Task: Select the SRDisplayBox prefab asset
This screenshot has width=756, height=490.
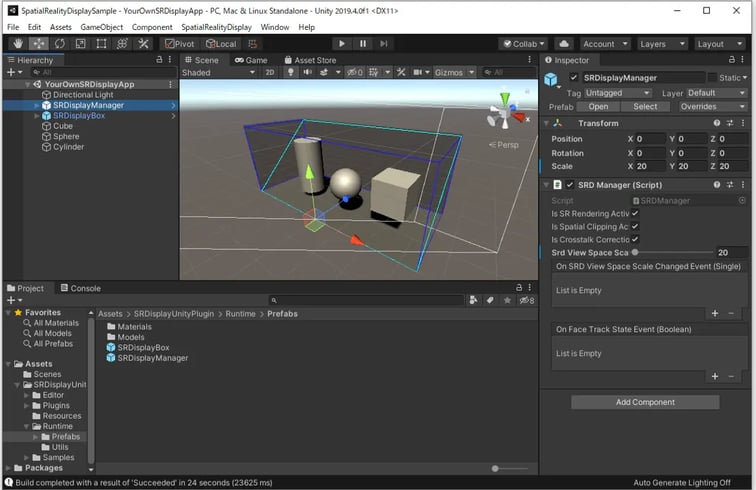Action: coord(144,347)
